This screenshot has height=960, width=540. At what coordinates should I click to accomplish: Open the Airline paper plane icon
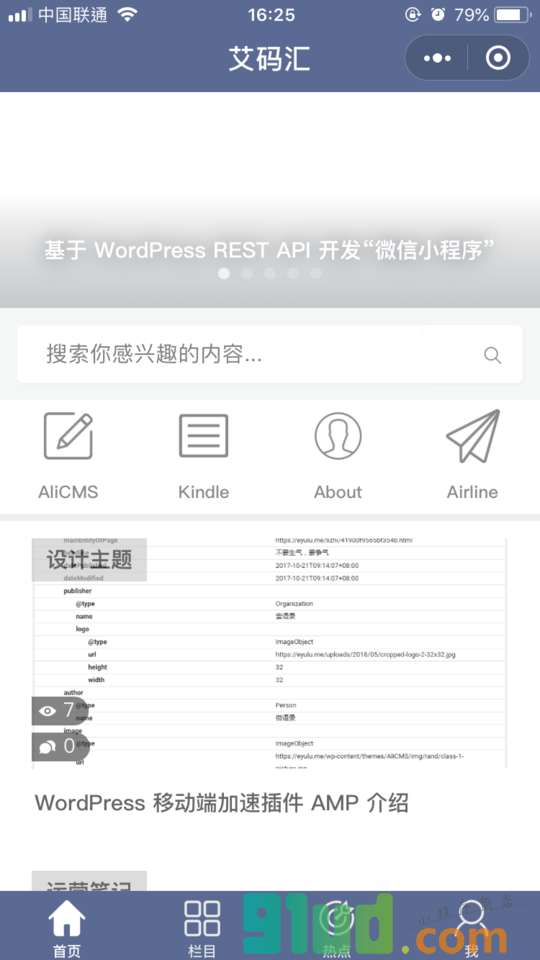(x=473, y=436)
